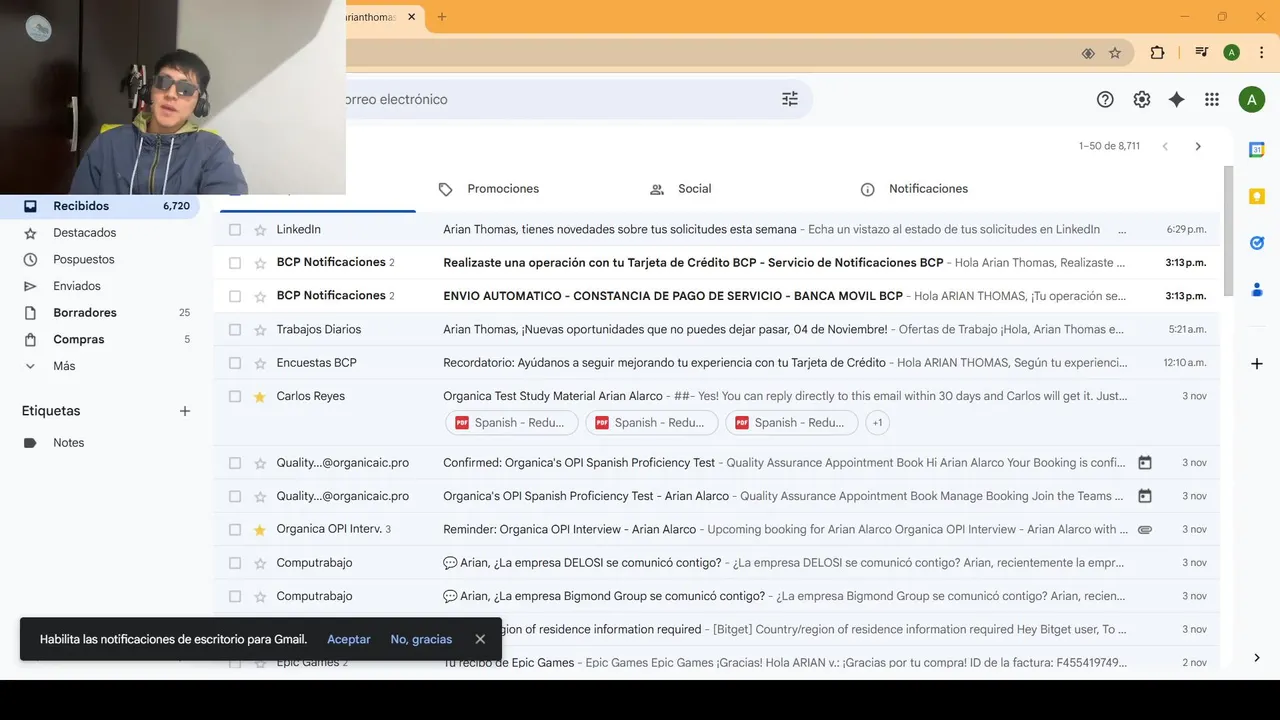Open Calendar side panel icon
1280x720 pixels.
tap(1257, 150)
